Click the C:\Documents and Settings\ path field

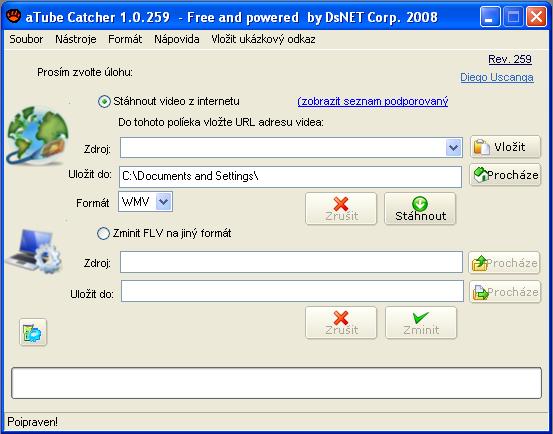[290, 177]
